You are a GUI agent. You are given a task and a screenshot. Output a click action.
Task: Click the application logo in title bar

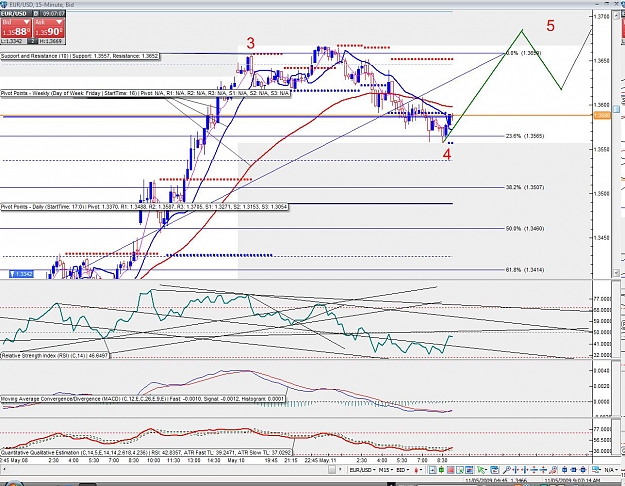(3, 4)
